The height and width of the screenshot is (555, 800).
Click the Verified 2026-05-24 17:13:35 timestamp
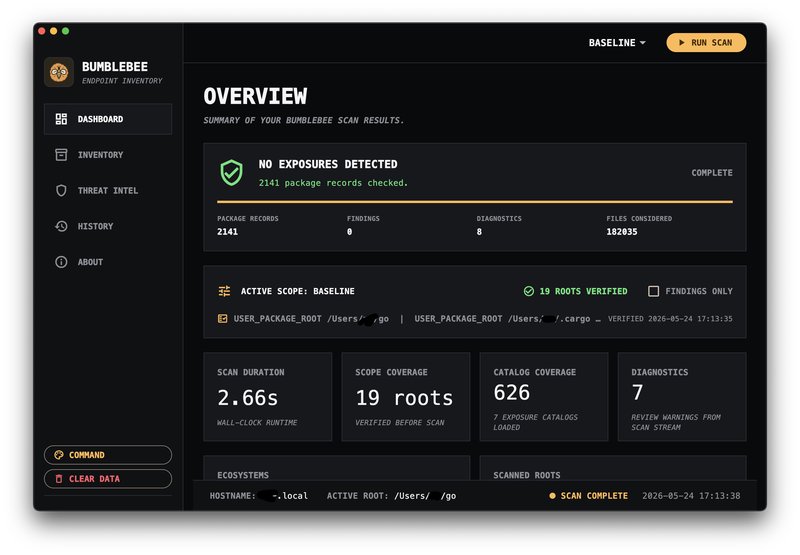[670, 319]
